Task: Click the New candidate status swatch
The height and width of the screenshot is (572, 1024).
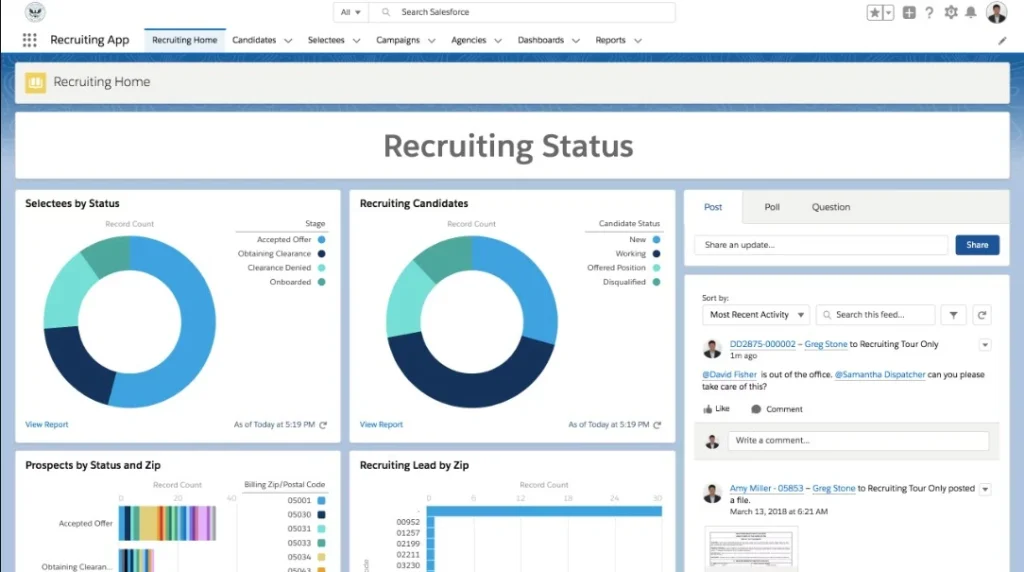Action: click(656, 240)
